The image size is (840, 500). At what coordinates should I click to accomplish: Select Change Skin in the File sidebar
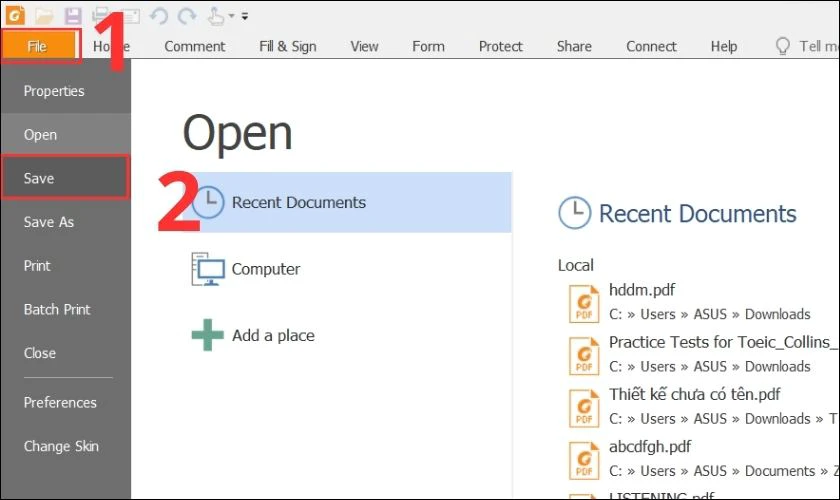click(65, 446)
